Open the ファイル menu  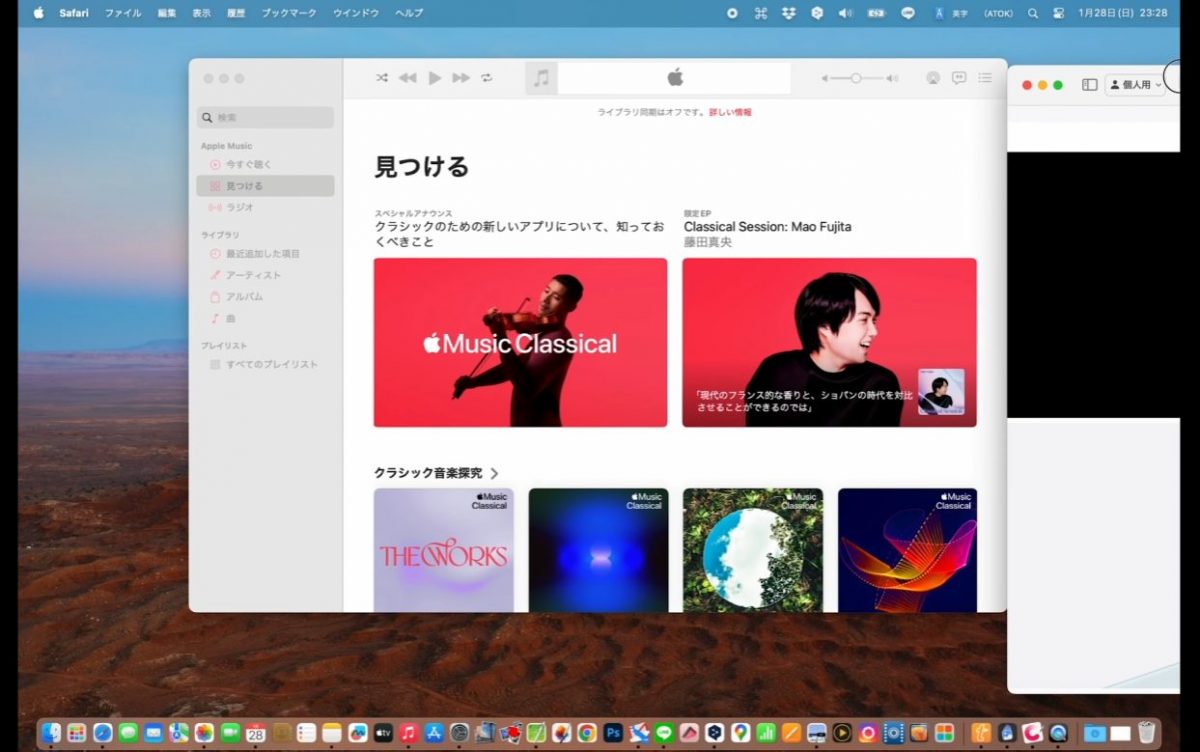click(x=123, y=13)
